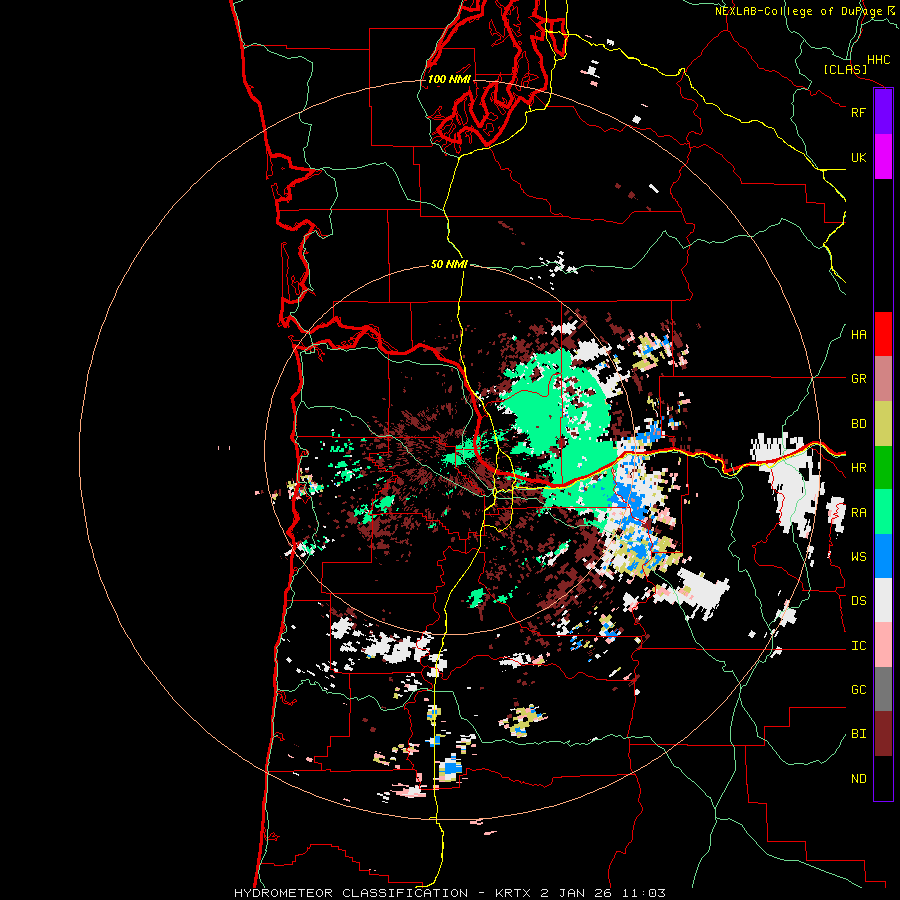The image size is (900, 900).
Task: Click the RF legend label
Action: pos(858,112)
